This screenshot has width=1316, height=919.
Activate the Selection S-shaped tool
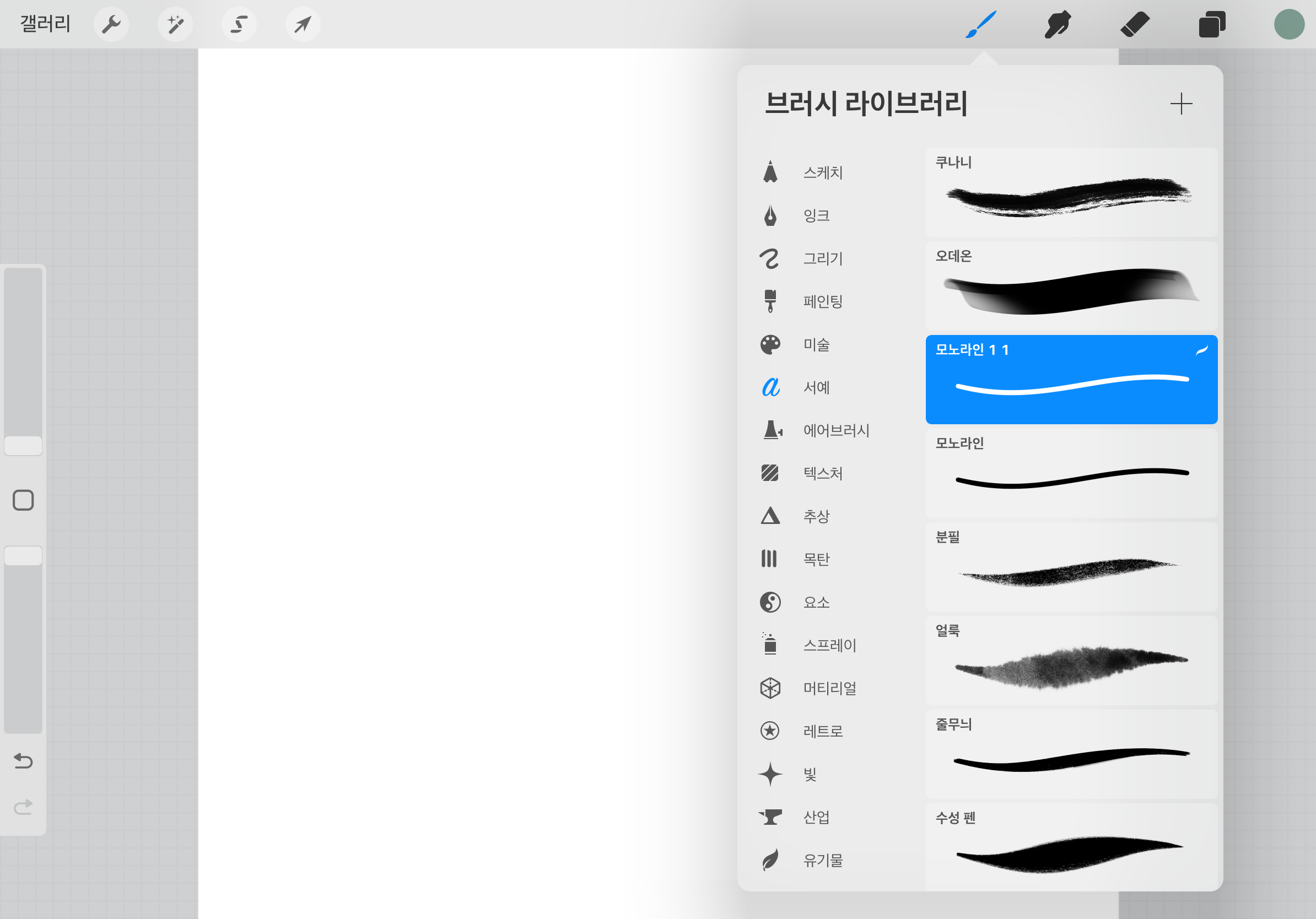[239, 25]
